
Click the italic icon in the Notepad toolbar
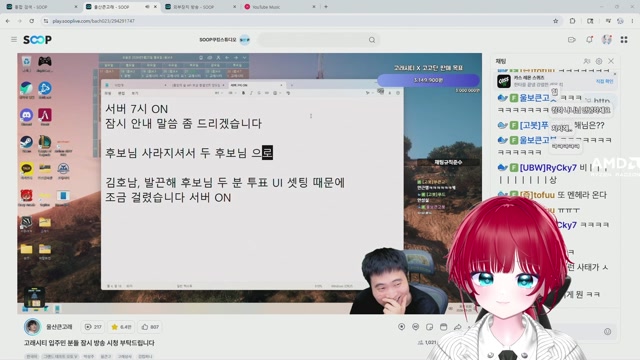click(251, 93)
